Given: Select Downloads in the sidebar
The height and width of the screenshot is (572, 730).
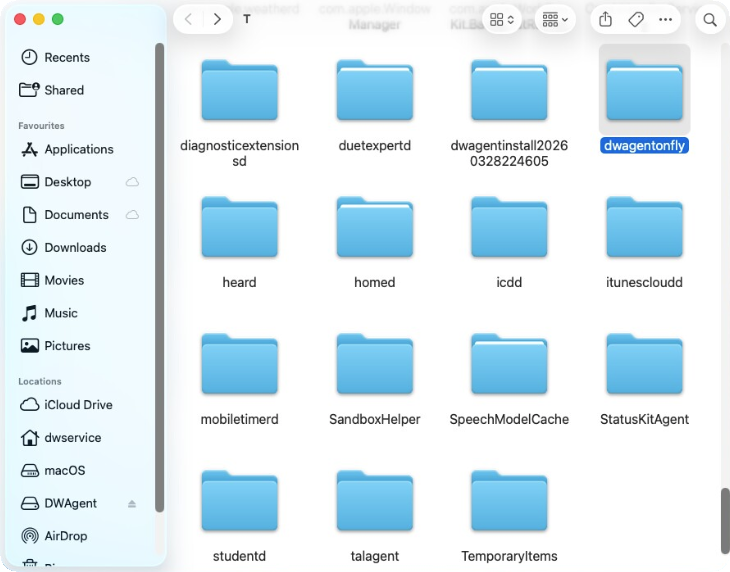Looking at the screenshot, I should [75, 247].
